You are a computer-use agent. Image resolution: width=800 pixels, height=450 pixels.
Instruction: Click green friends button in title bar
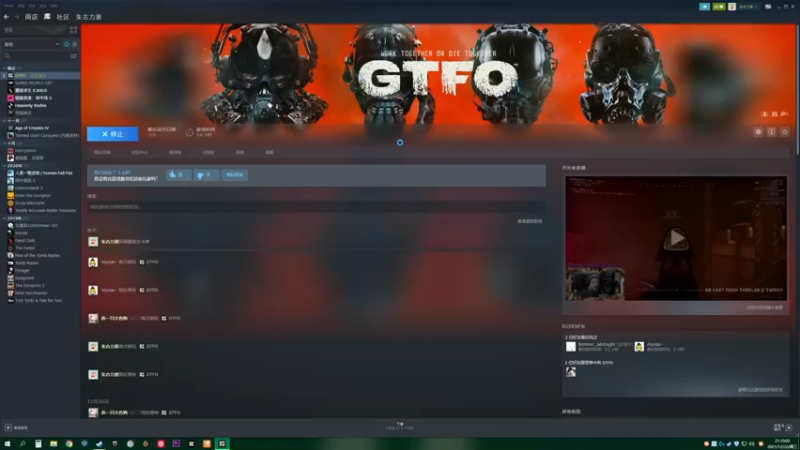coord(719,7)
